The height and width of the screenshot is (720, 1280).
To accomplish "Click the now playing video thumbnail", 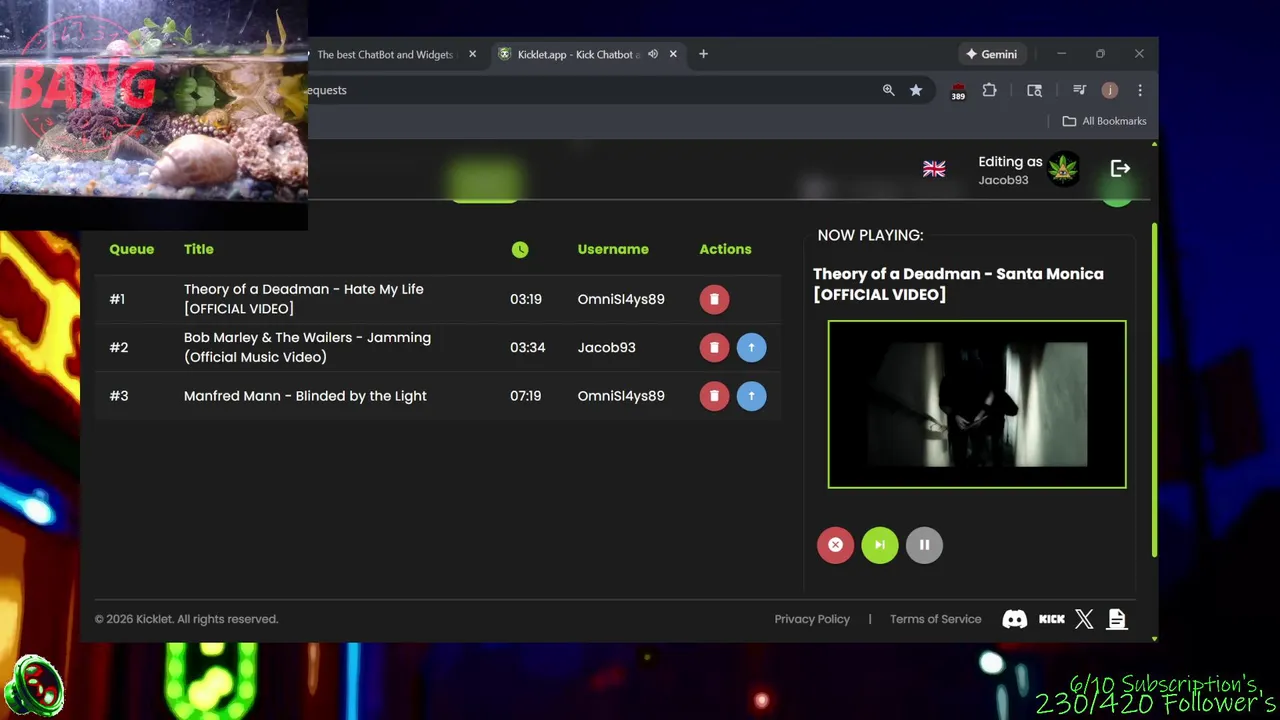I will [977, 404].
